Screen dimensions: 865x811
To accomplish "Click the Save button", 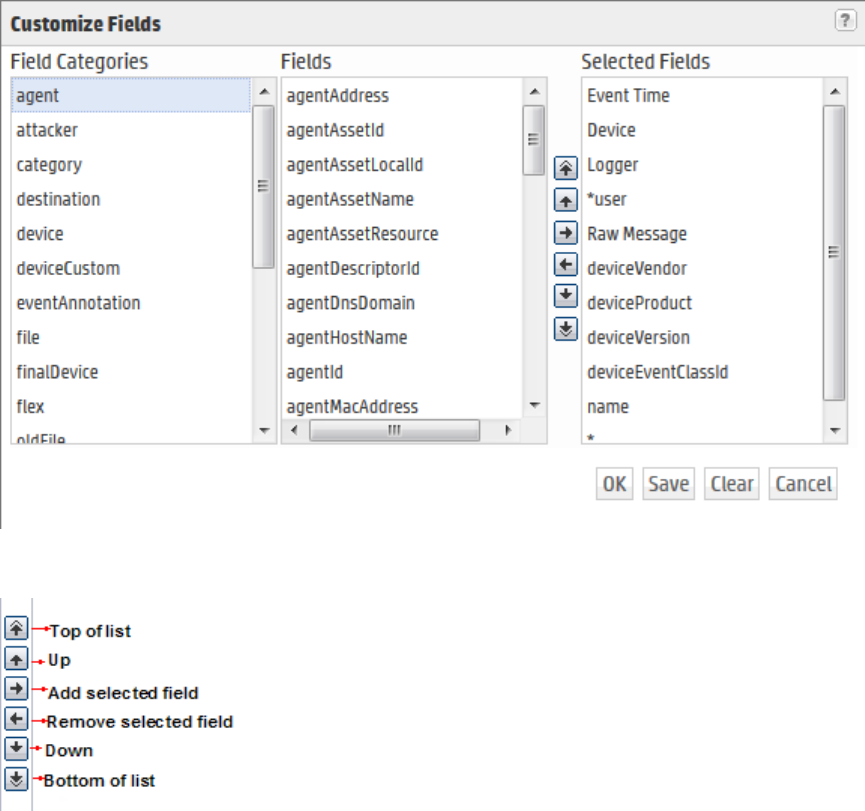I will [668, 484].
